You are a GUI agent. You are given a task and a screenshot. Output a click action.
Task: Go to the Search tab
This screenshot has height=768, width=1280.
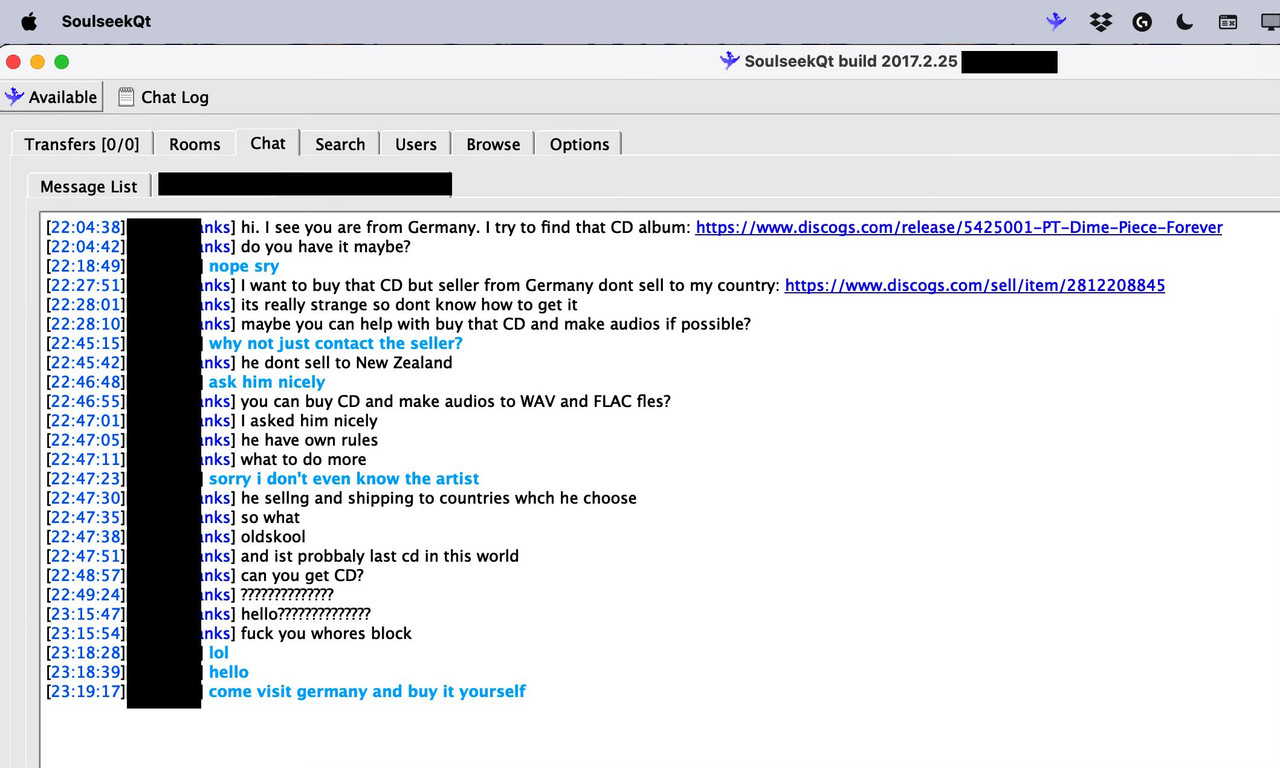tap(340, 144)
